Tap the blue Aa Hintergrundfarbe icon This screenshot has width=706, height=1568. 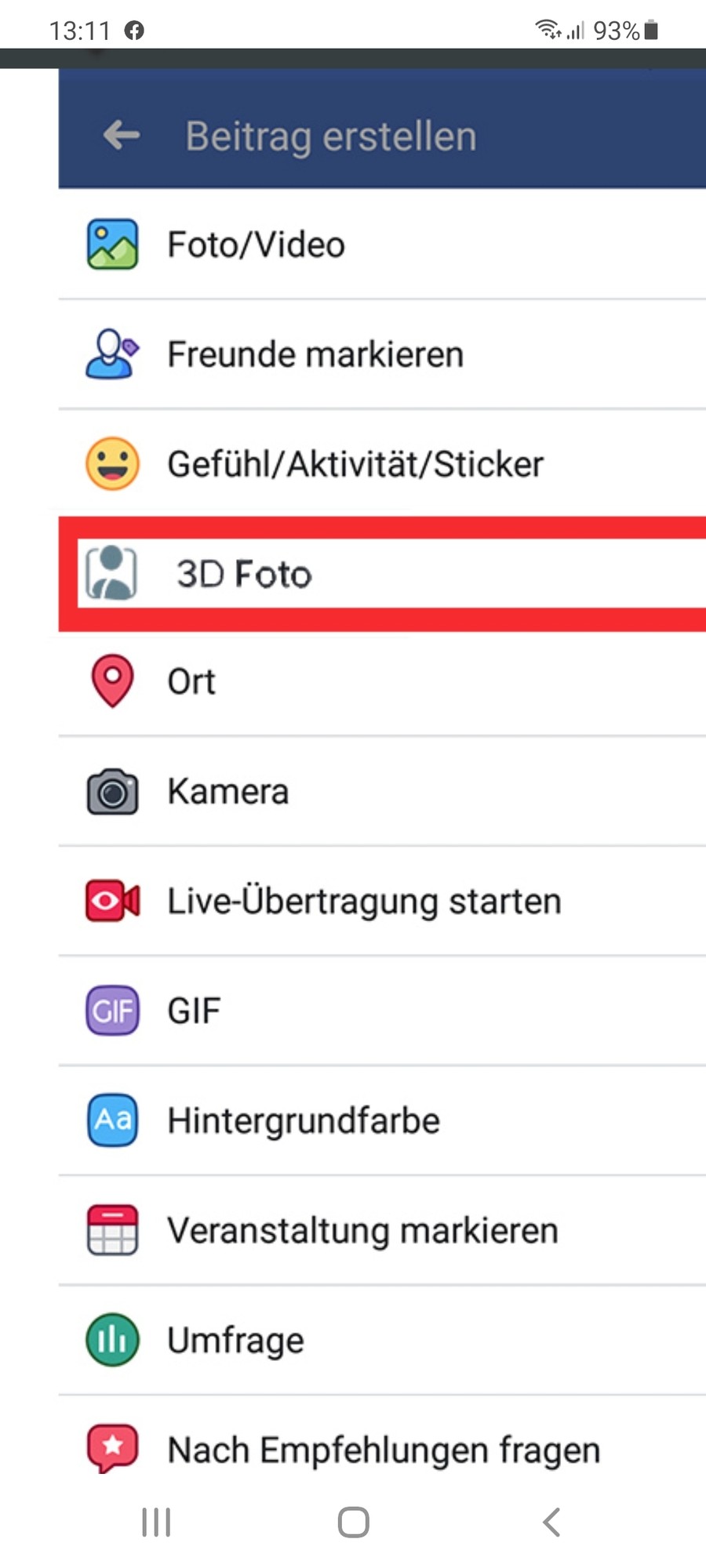[x=112, y=1120]
